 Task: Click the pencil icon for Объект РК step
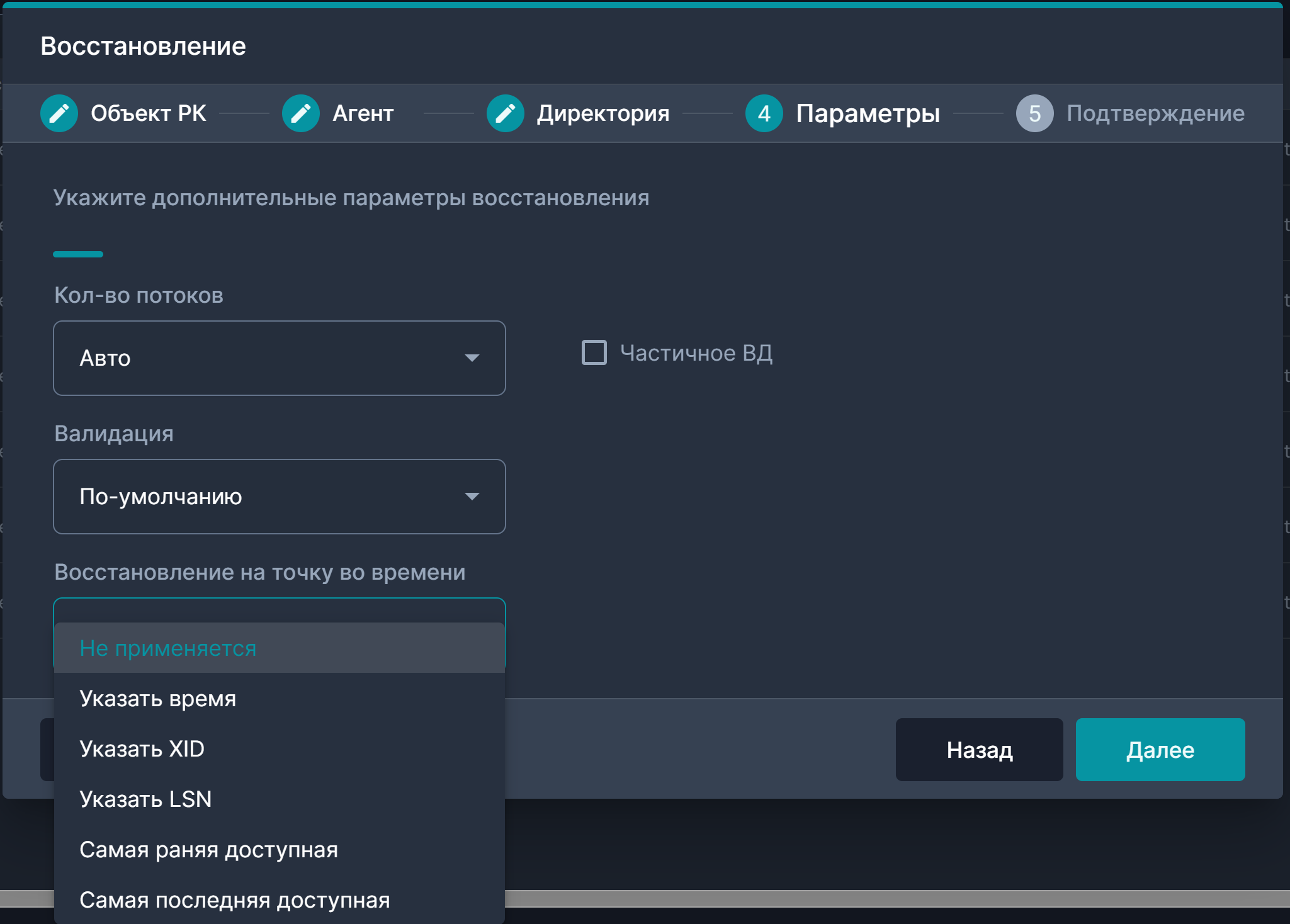tap(59, 113)
